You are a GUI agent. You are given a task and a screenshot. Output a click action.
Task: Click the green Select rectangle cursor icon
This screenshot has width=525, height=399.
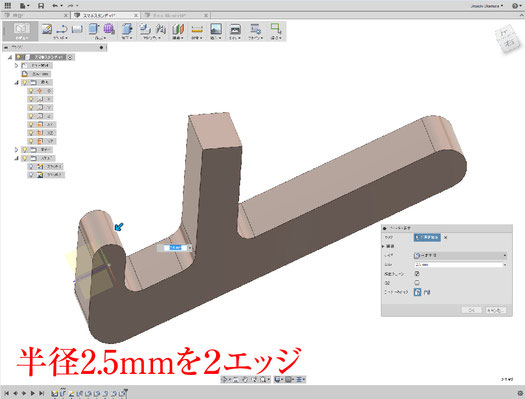(x=276, y=29)
